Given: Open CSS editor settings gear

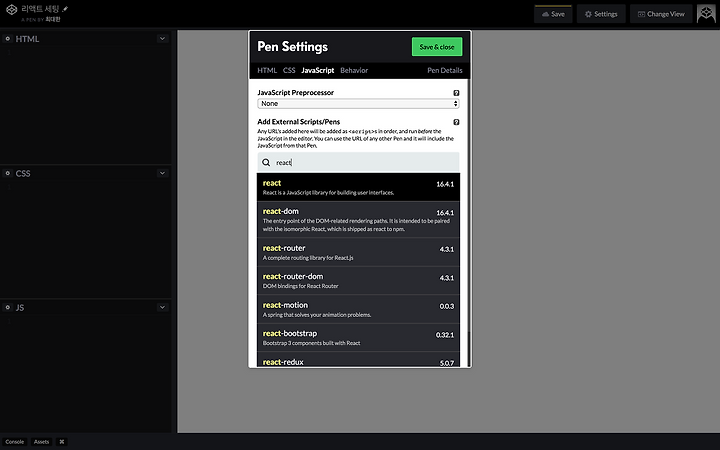Looking at the screenshot, I should pos(7,173).
